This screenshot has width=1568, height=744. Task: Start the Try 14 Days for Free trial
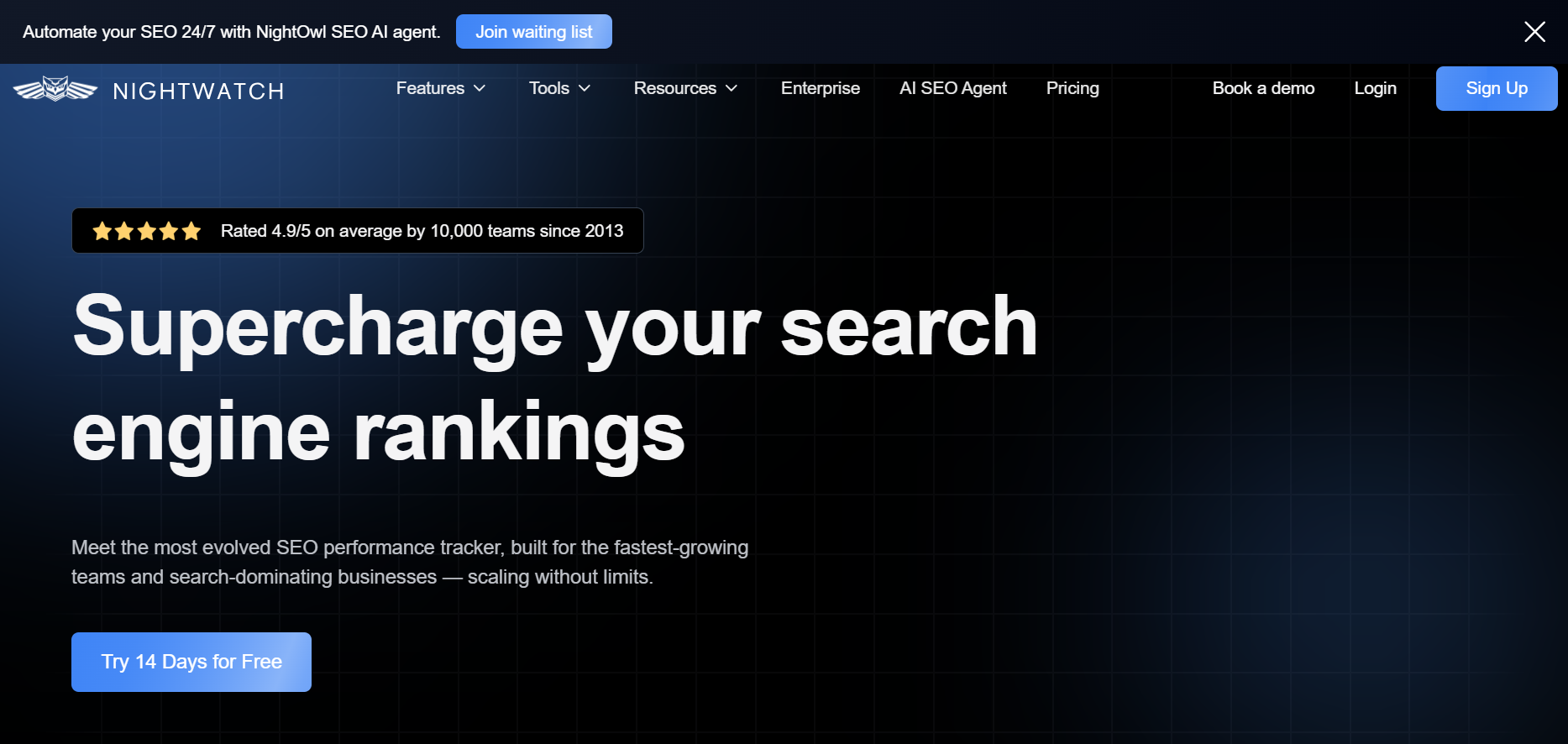tap(191, 662)
